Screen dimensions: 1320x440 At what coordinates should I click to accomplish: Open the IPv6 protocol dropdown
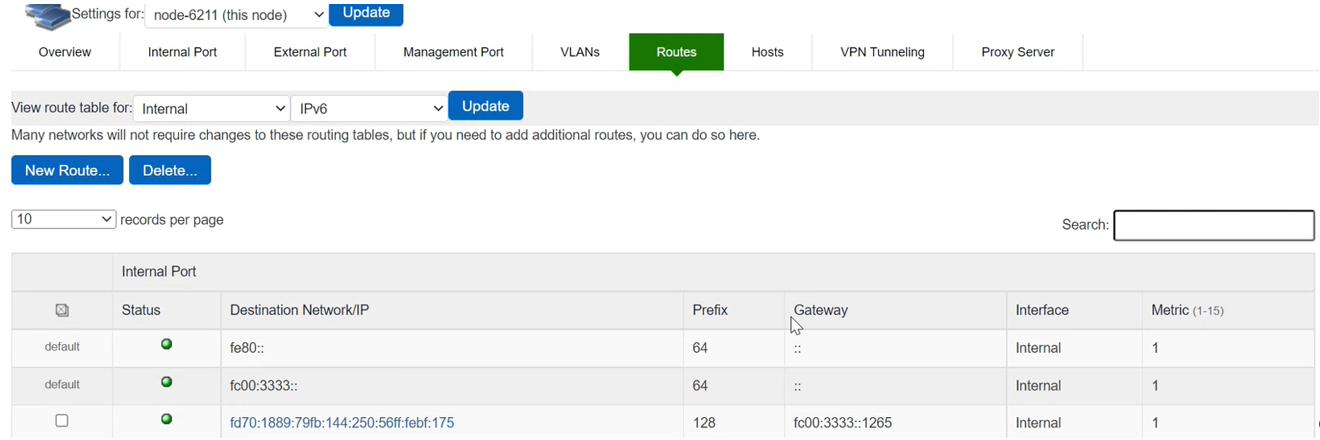369,108
